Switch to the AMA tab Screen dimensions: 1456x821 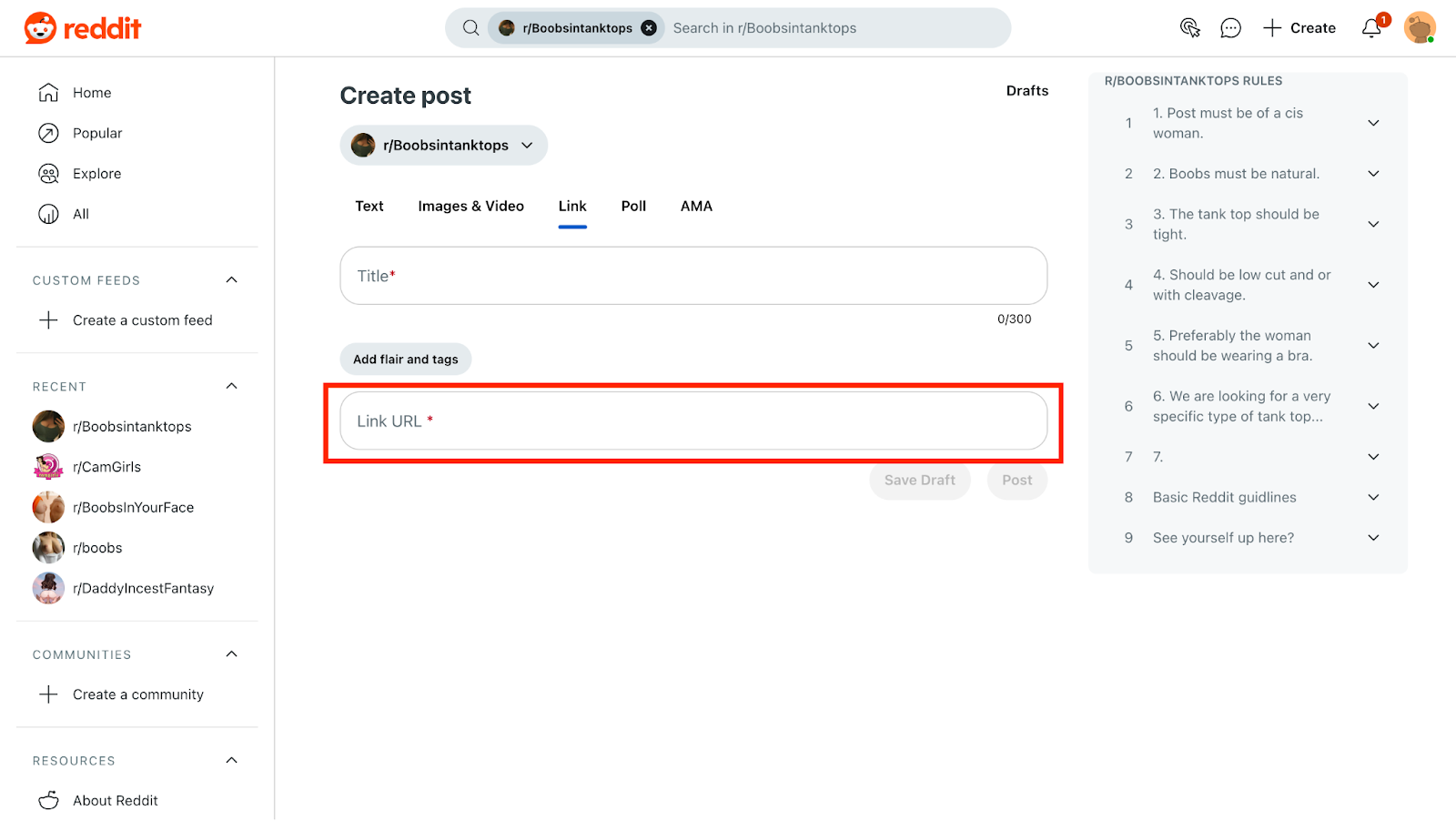(696, 207)
